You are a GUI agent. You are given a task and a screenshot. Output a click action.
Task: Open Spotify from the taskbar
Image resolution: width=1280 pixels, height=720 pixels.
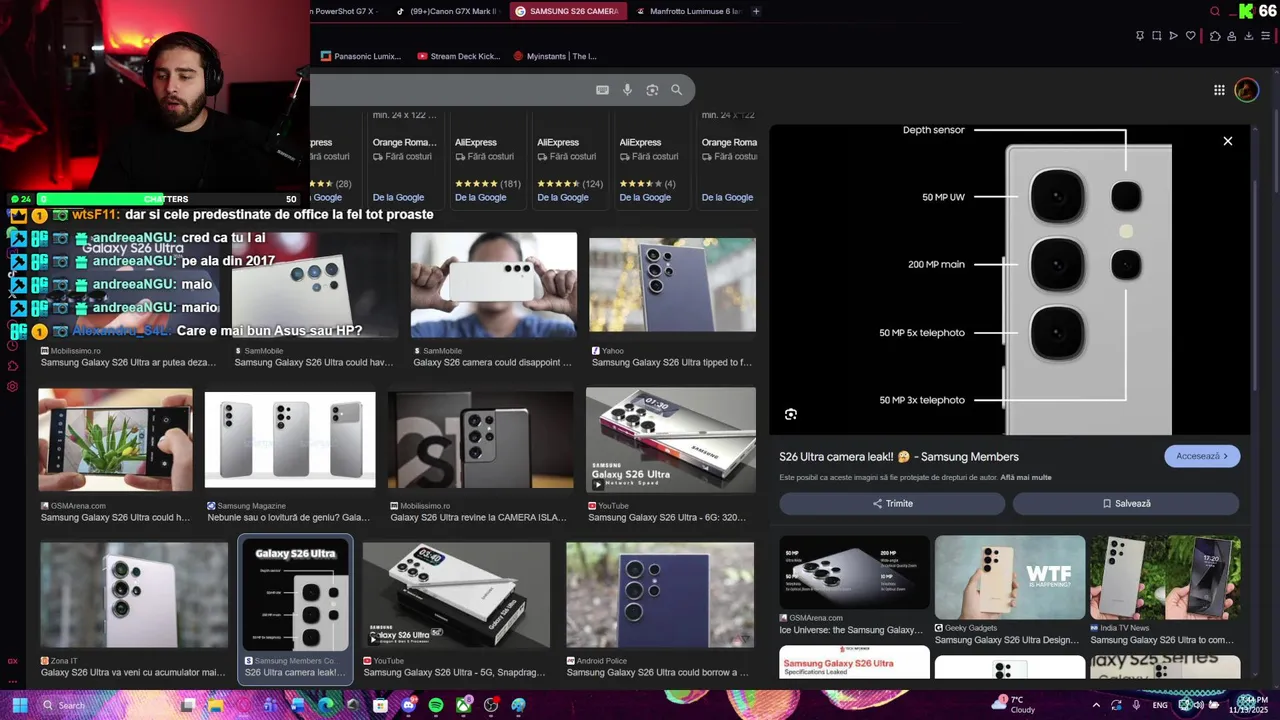[x=436, y=705]
